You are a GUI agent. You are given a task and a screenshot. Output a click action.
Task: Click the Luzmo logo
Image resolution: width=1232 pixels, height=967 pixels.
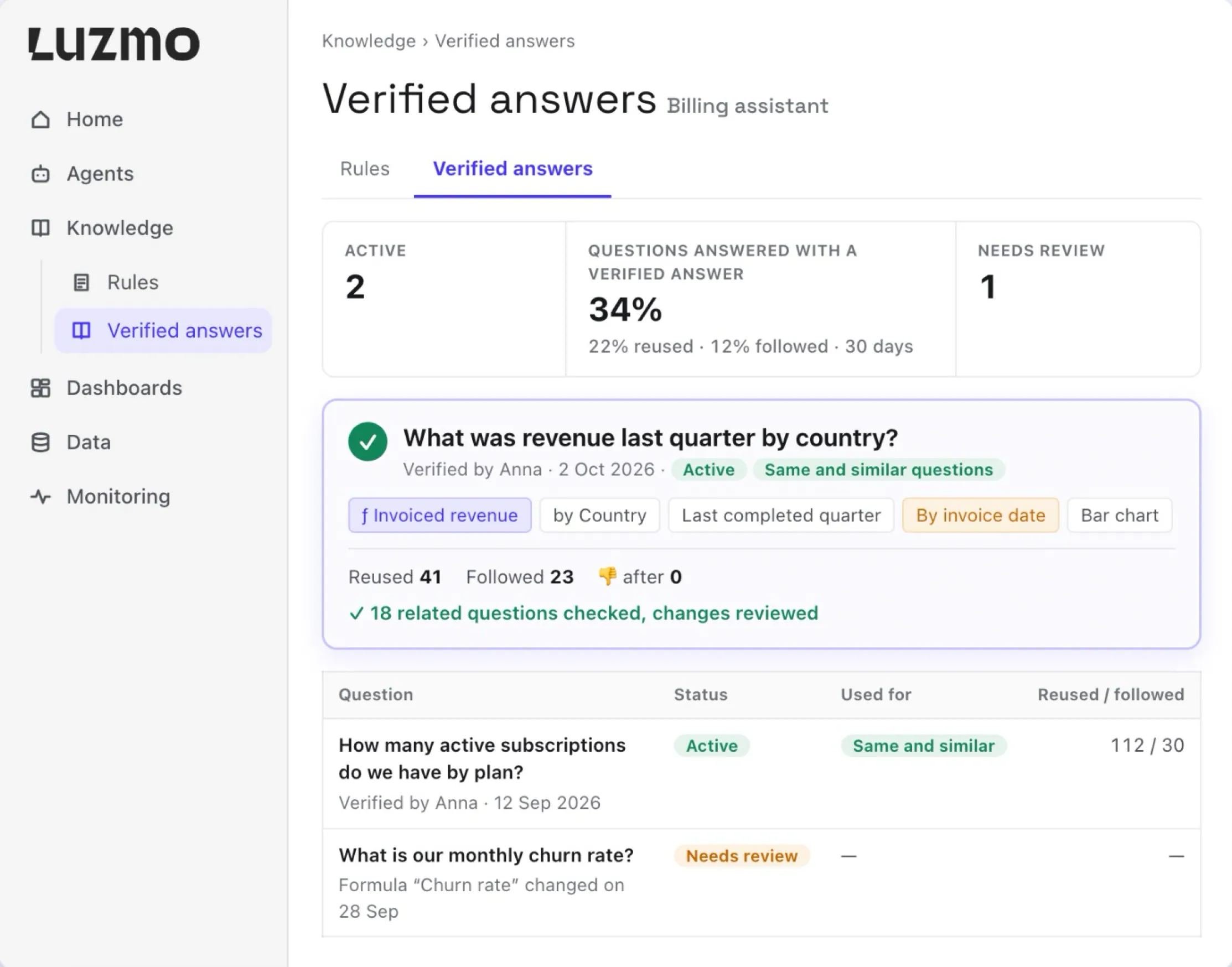pos(114,44)
